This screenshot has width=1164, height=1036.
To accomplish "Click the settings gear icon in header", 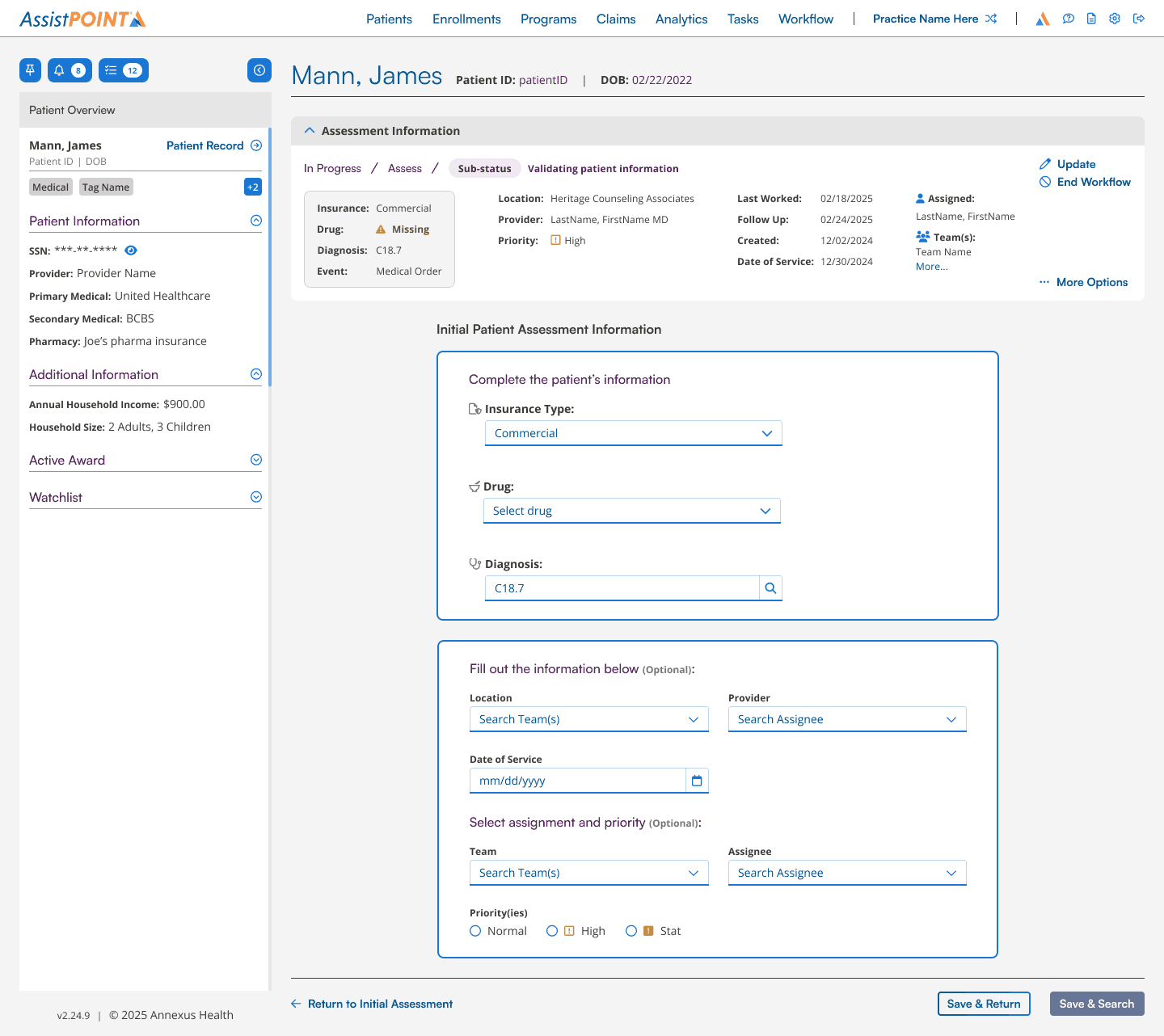I will [x=1115, y=19].
